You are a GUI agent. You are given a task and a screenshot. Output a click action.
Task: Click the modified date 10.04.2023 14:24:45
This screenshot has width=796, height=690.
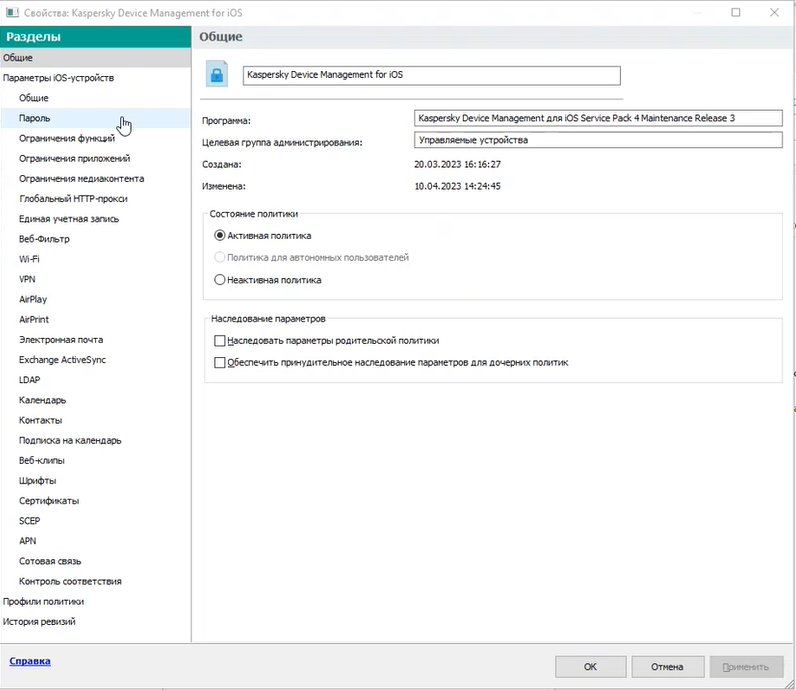(x=457, y=186)
